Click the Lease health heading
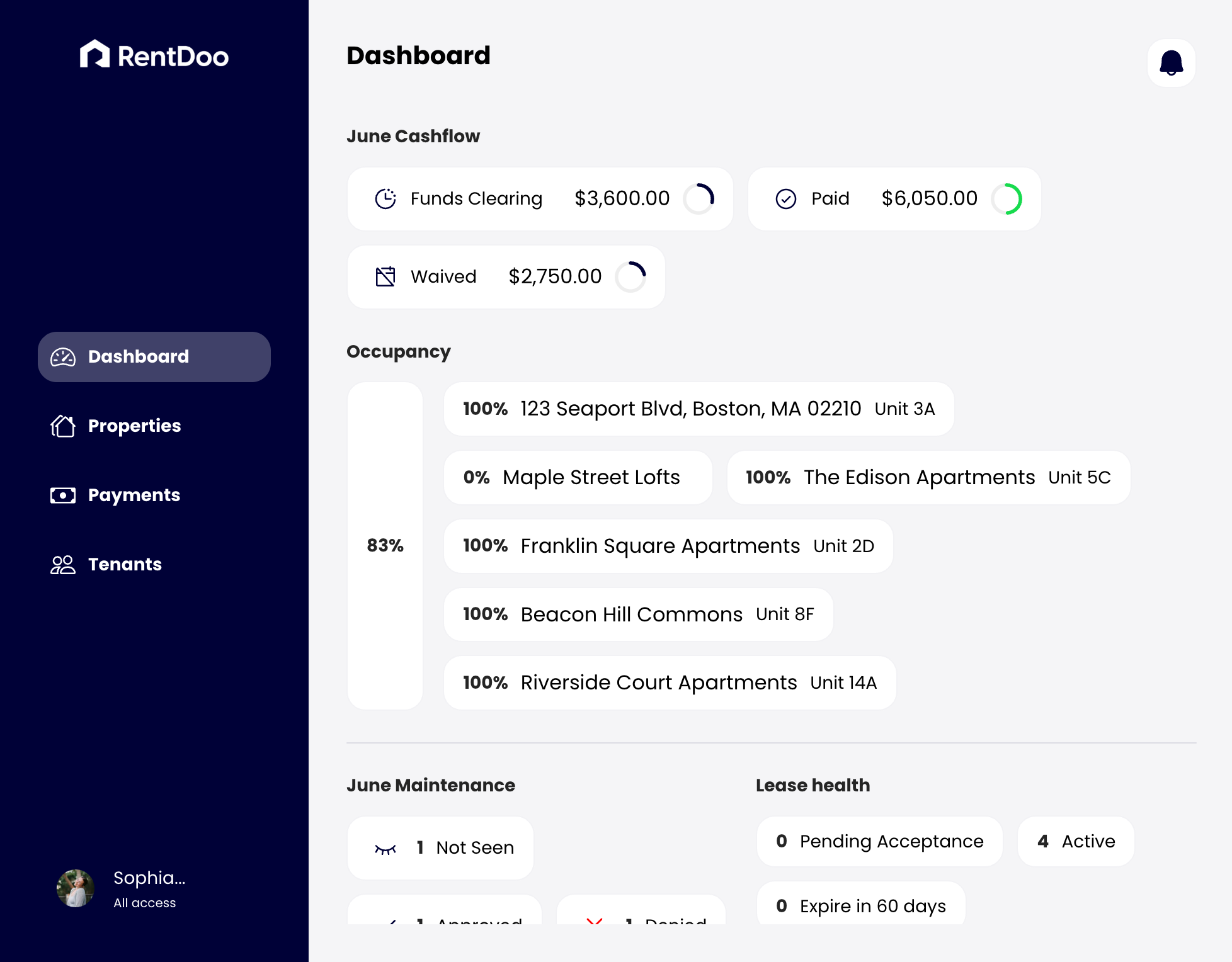The height and width of the screenshot is (962, 1232). click(x=813, y=786)
